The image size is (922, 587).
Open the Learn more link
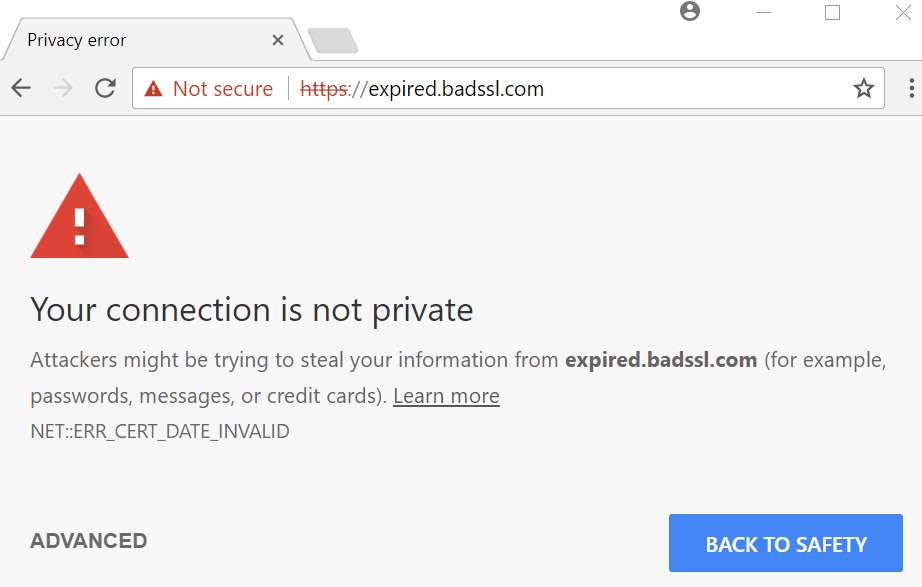(x=446, y=396)
